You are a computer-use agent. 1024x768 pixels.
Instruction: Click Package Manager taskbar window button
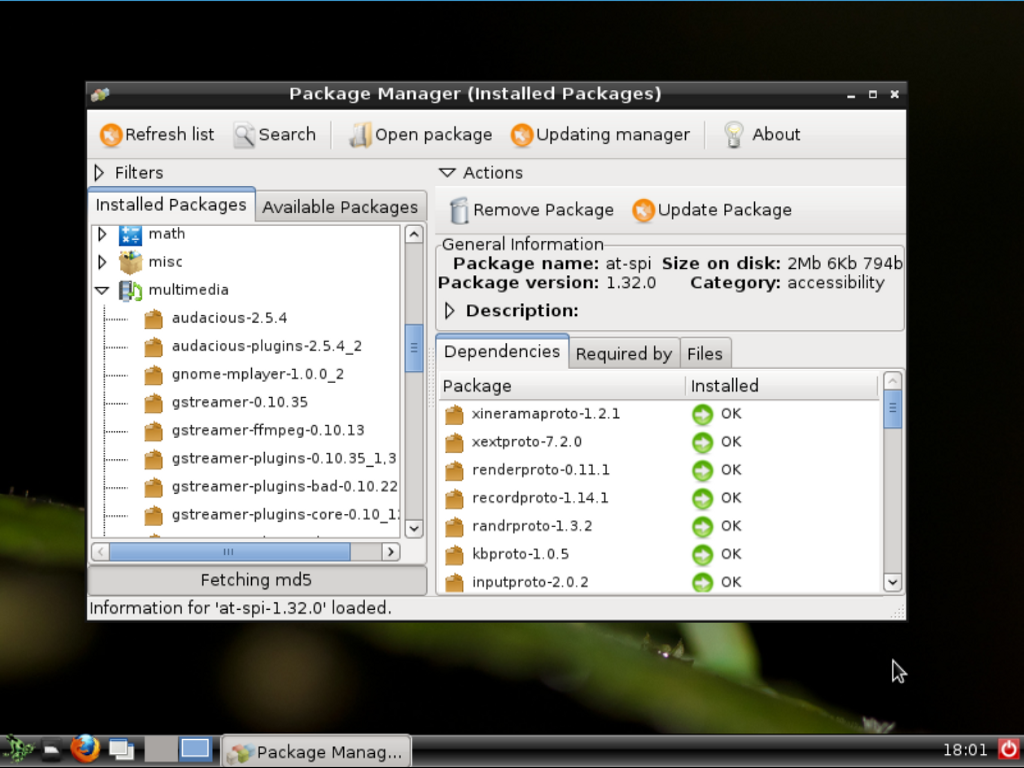[317, 752]
